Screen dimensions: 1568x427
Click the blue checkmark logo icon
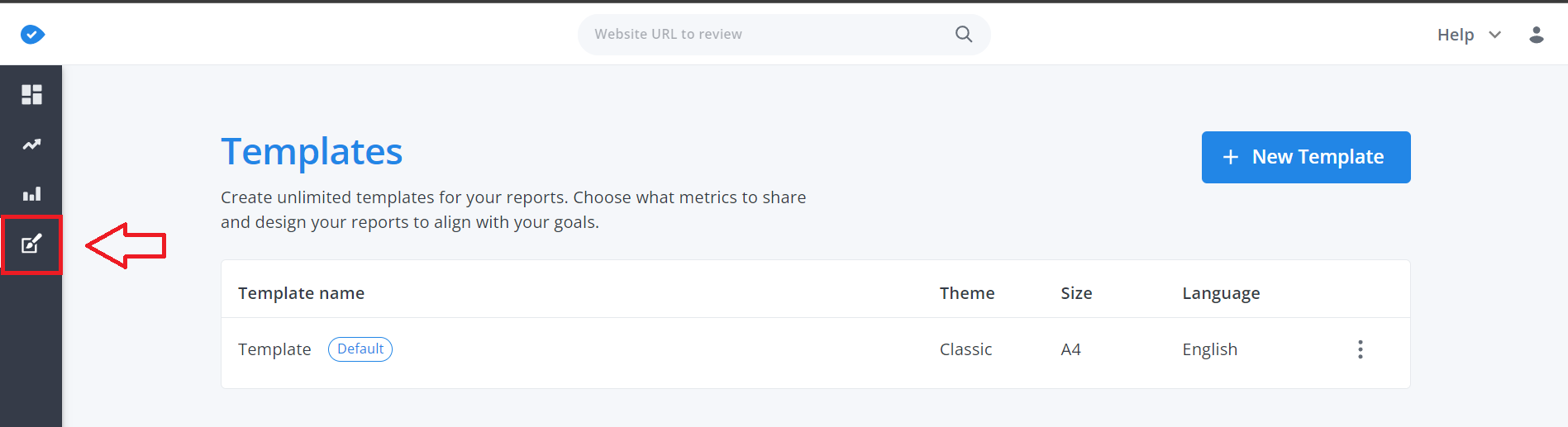pyautogui.click(x=32, y=34)
